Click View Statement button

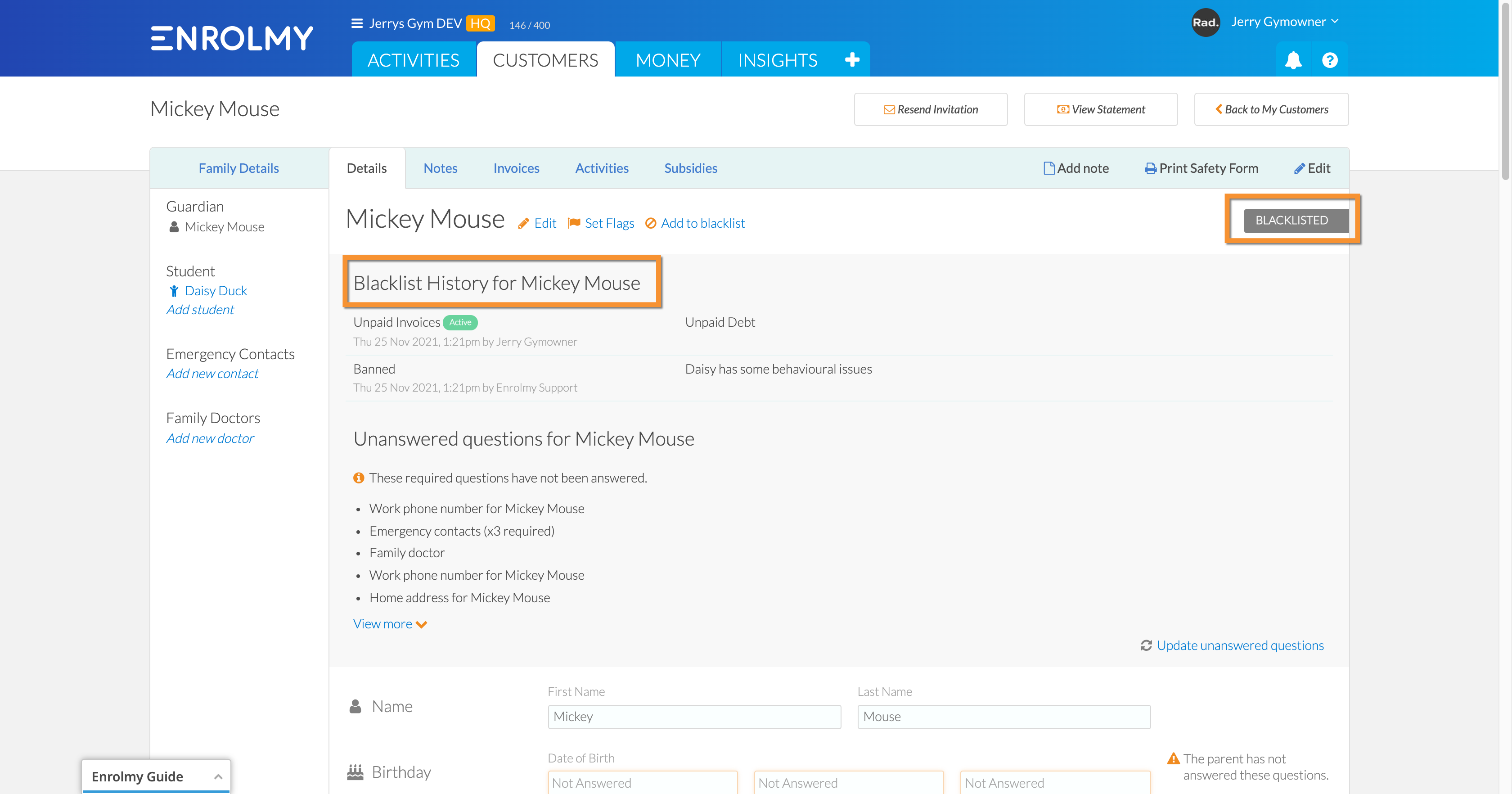1101,109
